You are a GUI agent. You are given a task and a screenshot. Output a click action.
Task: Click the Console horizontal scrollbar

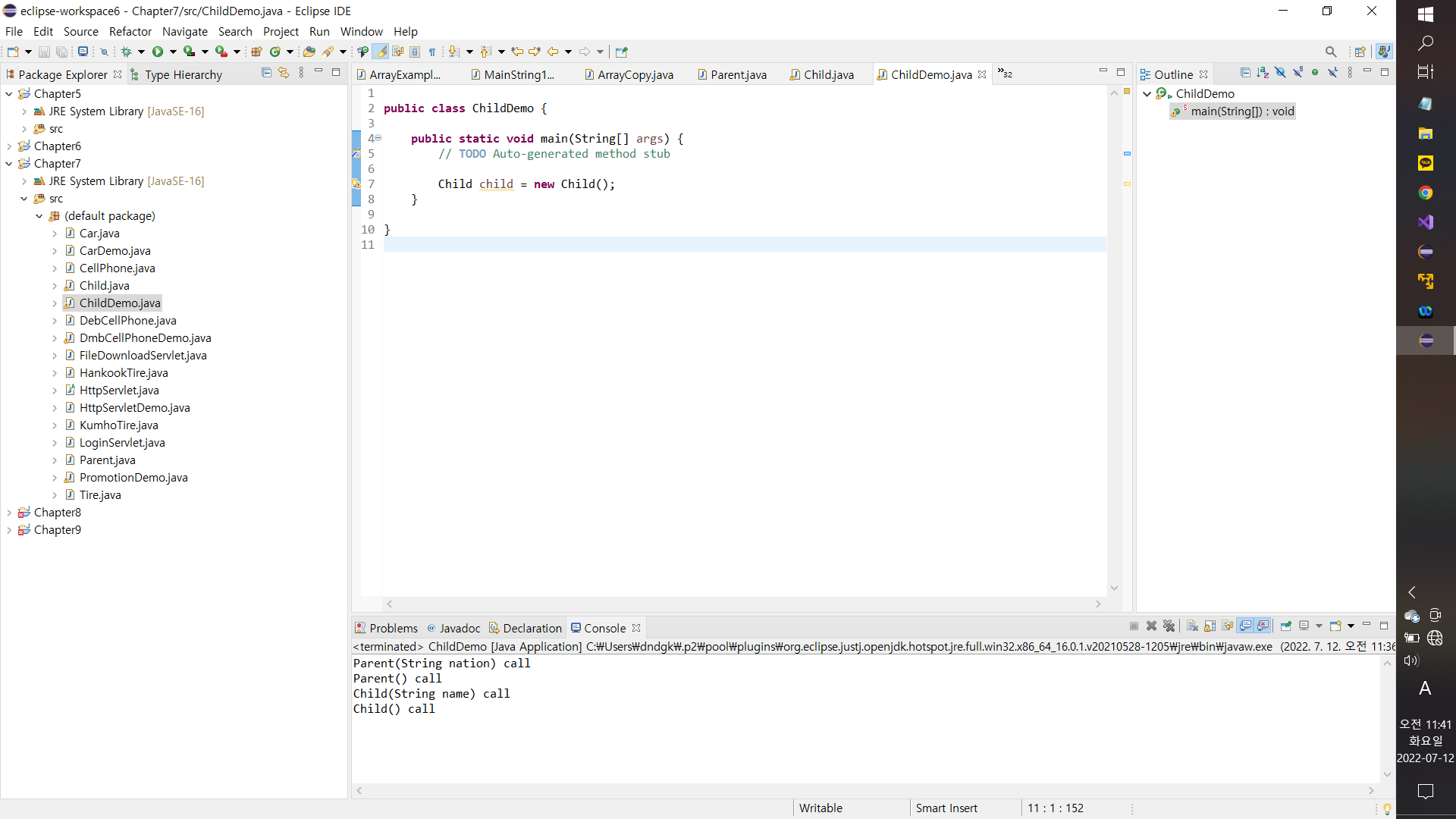pos(864,790)
